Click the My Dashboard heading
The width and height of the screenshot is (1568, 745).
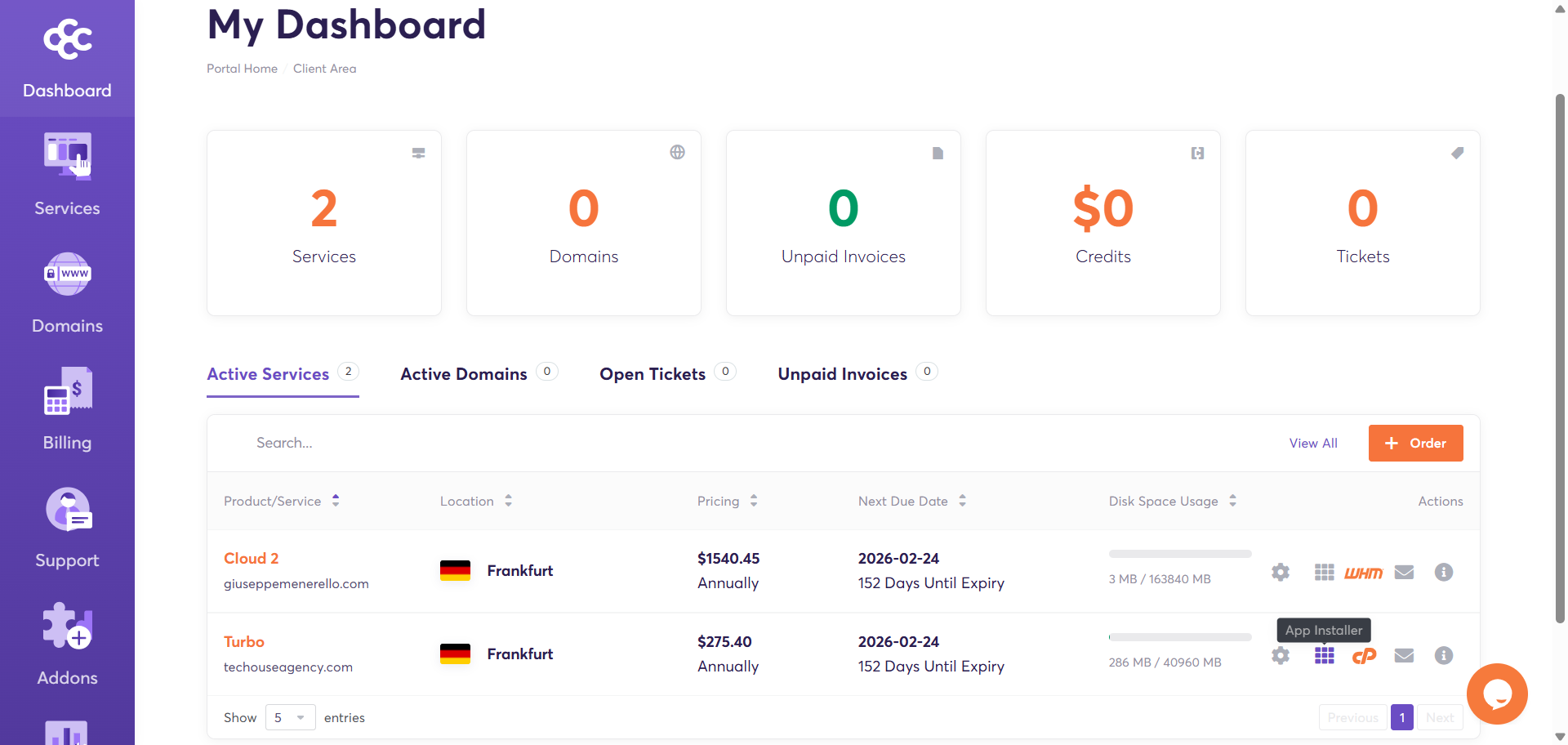click(346, 25)
